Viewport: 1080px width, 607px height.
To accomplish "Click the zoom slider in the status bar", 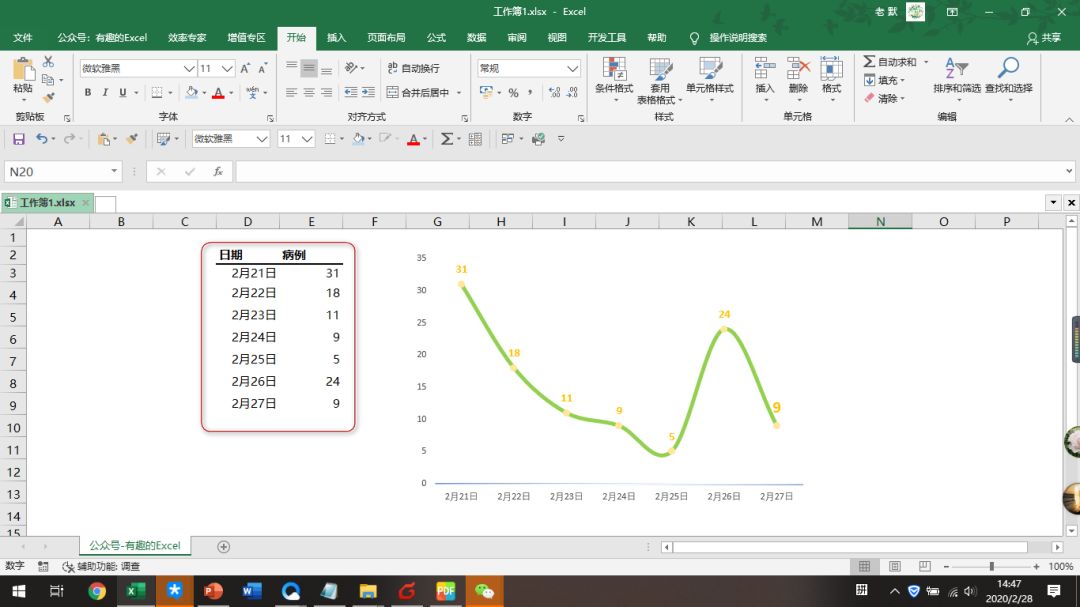I will pos(991,567).
